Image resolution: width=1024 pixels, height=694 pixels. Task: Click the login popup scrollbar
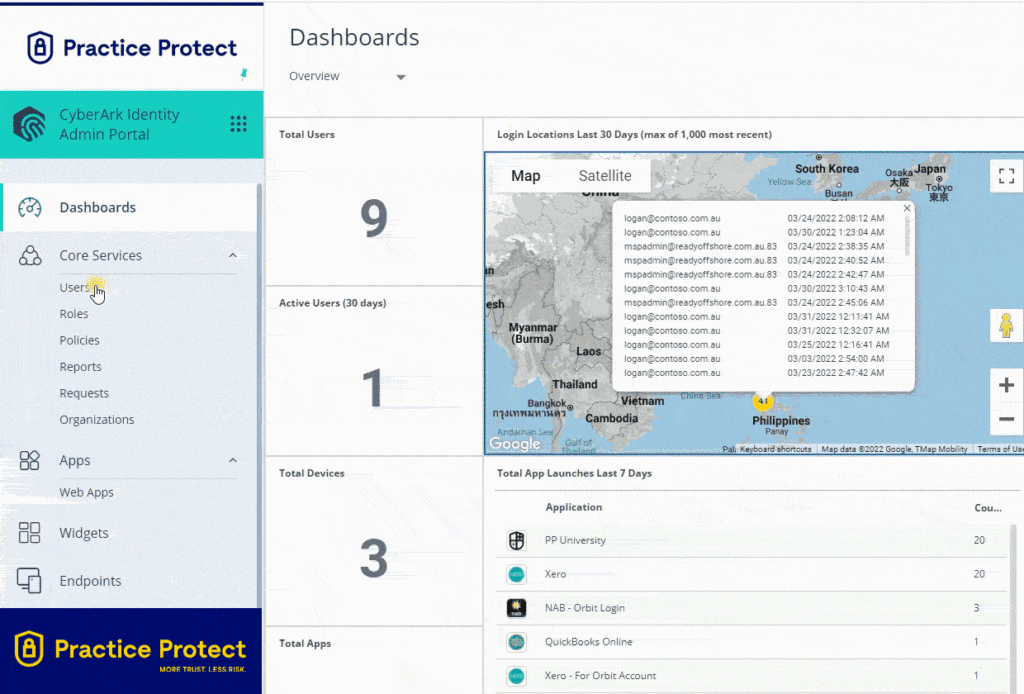tap(907, 236)
